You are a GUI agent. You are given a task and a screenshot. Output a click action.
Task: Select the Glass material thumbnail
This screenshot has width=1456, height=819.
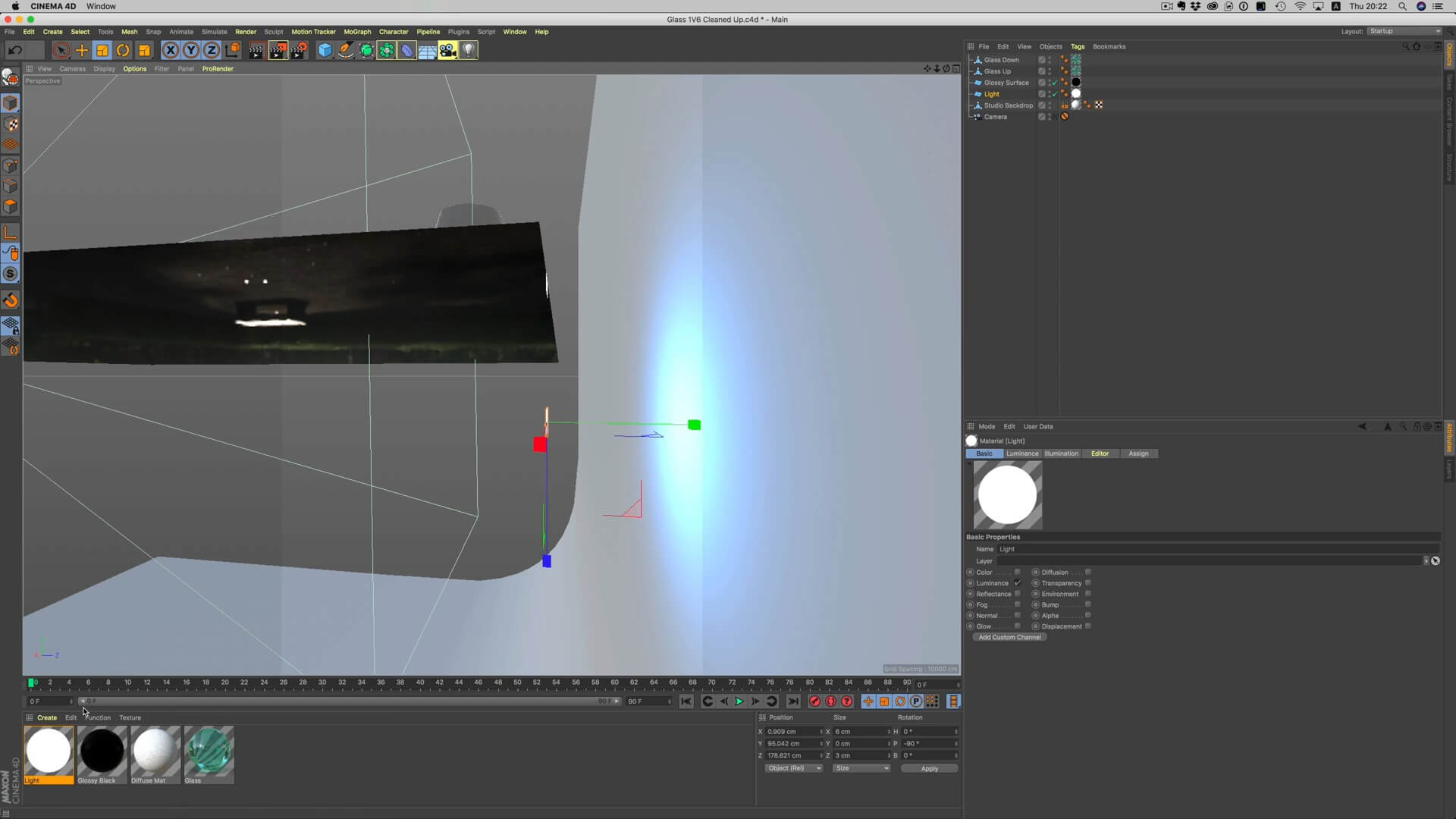(x=209, y=751)
